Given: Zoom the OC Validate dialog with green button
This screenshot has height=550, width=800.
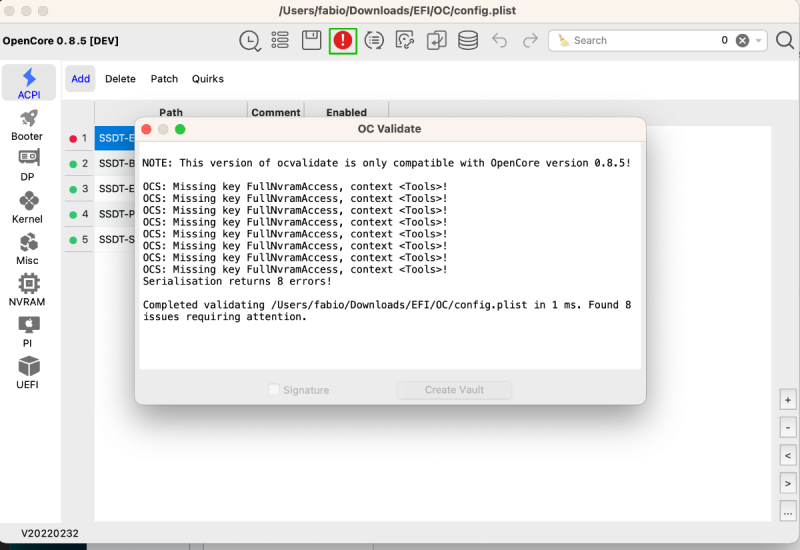Looking at the screenshot, I should point(180,129).
